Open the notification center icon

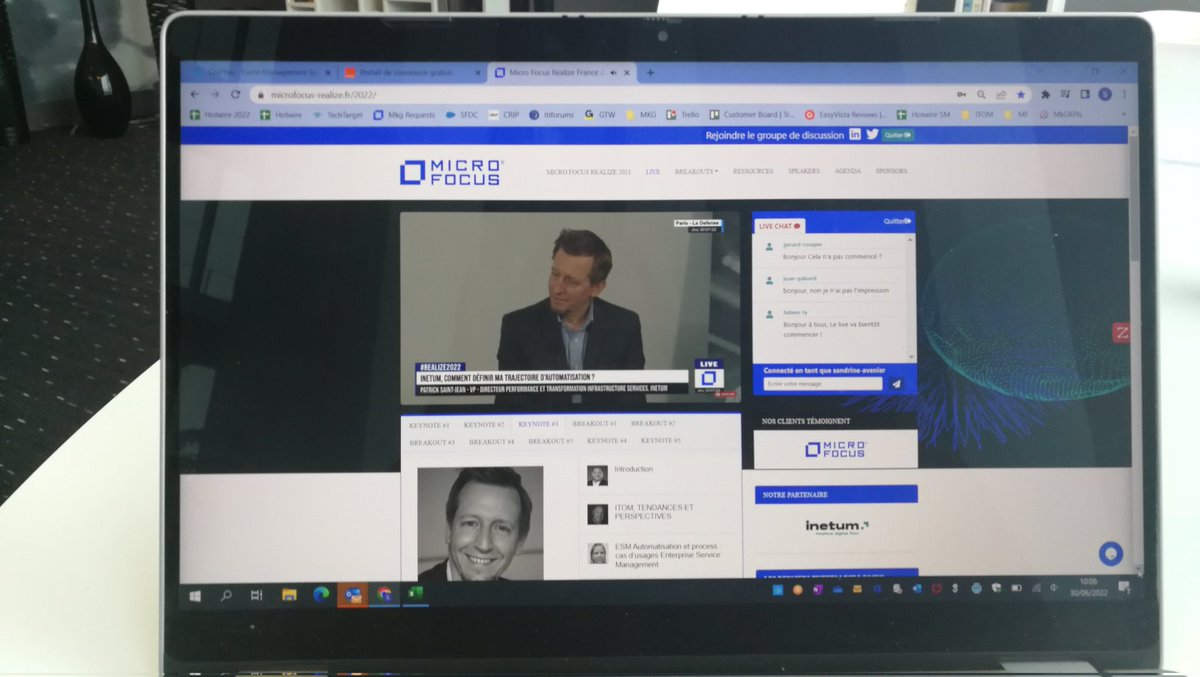[x=1124, y=587]
